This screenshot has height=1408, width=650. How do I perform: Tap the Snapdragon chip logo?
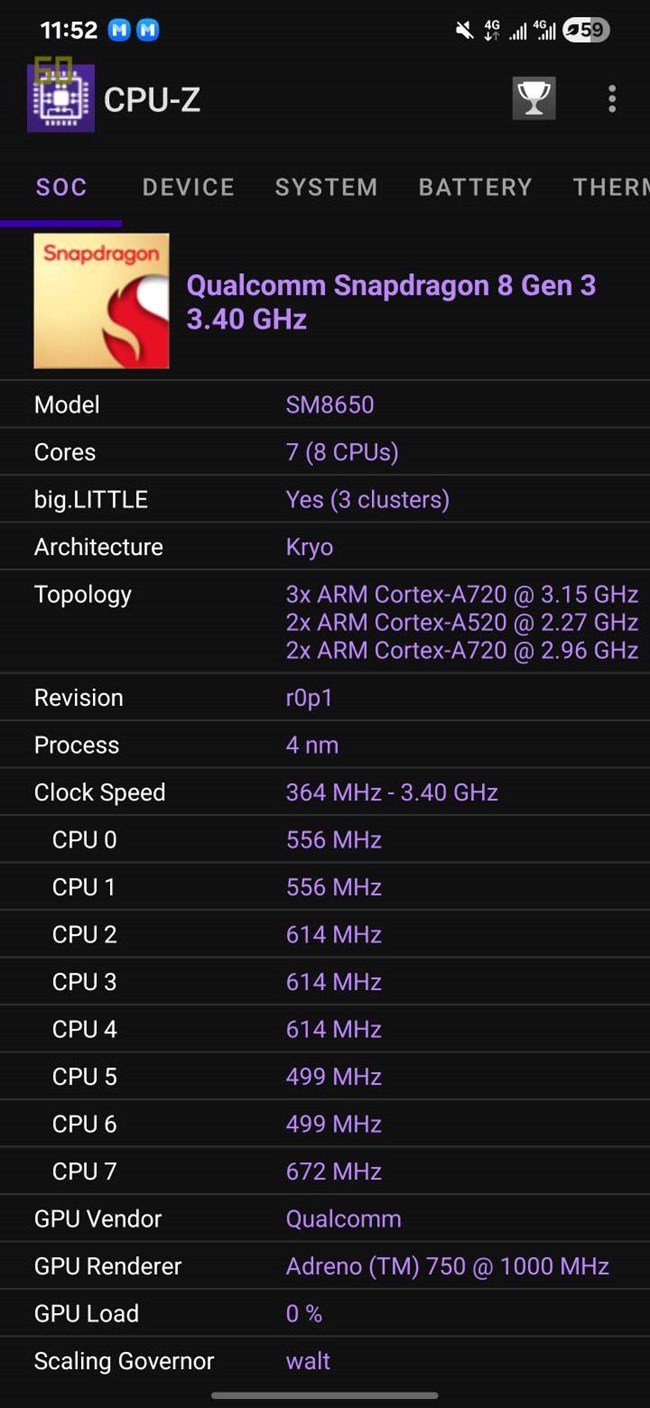click(x=102, y=301)
